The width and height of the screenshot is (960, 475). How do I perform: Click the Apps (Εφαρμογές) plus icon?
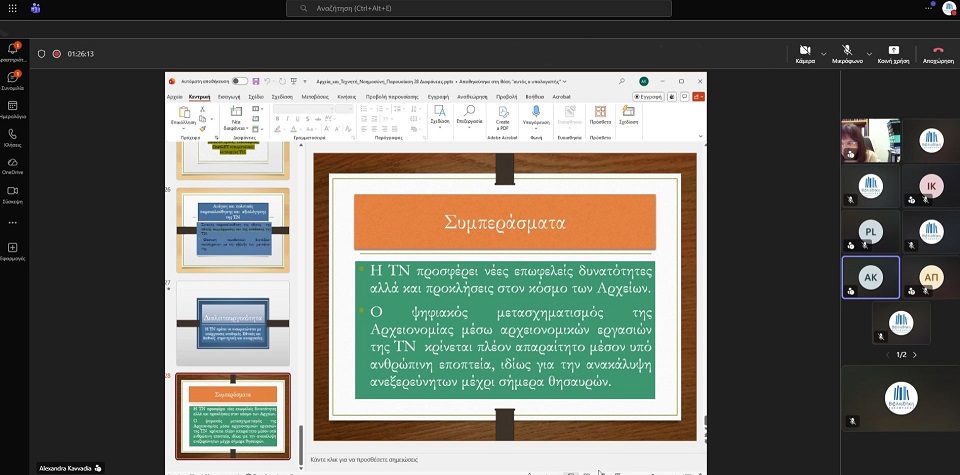12,248
